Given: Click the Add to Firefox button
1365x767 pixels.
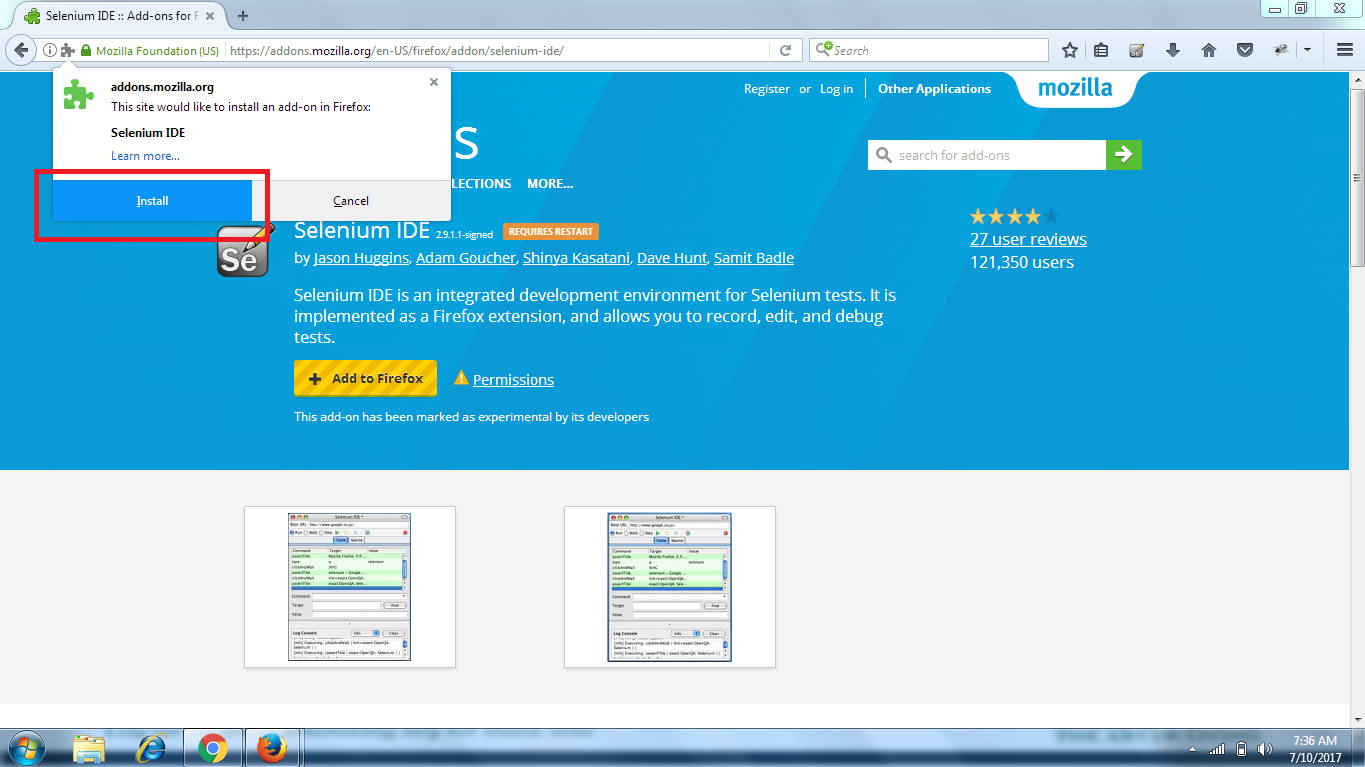Looking at the screenshot, I should pyautogui.click(x=365, y=378).
